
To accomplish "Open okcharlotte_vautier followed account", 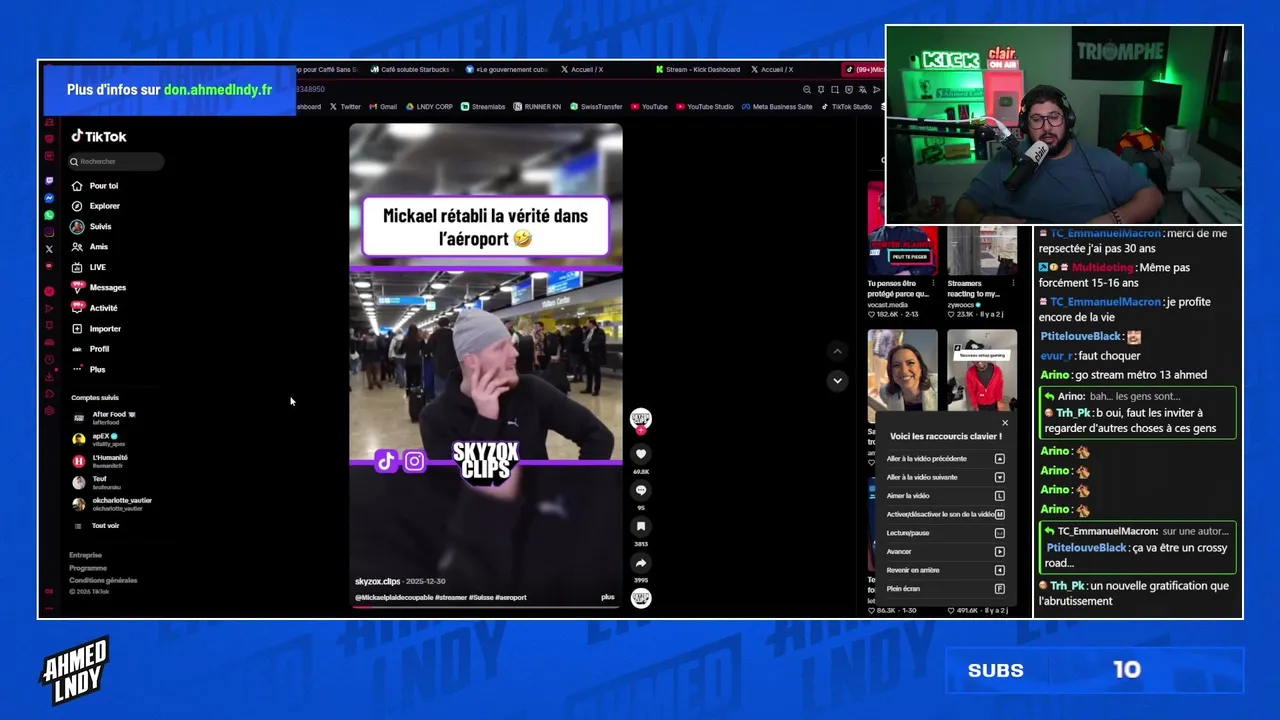I will 112,503.
